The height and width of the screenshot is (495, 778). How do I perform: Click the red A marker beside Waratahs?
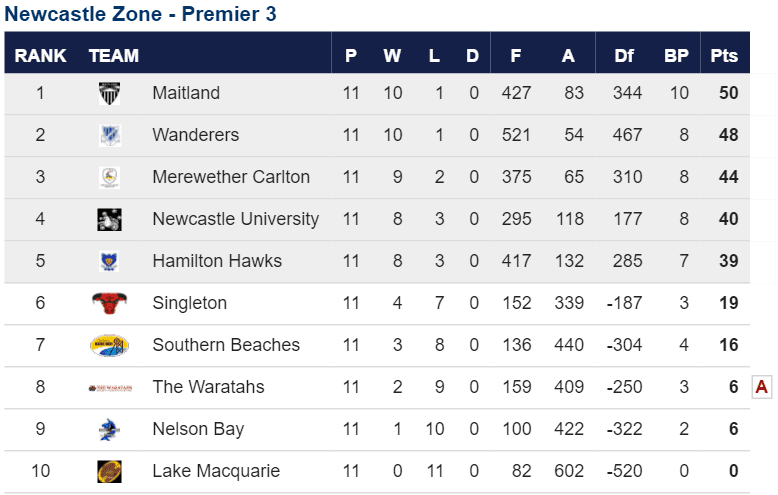click(x=762, y=386)
